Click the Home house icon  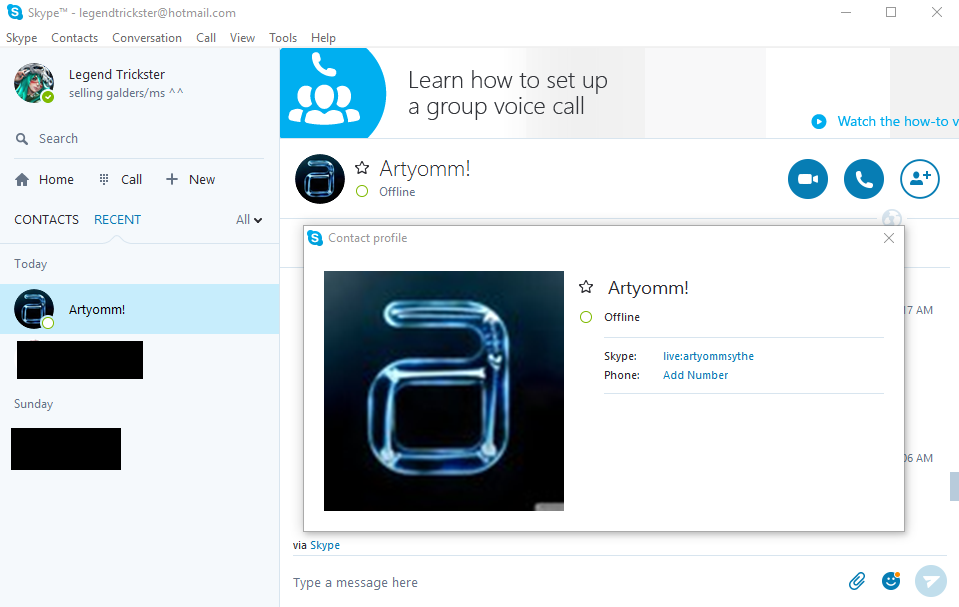[22, 179]
